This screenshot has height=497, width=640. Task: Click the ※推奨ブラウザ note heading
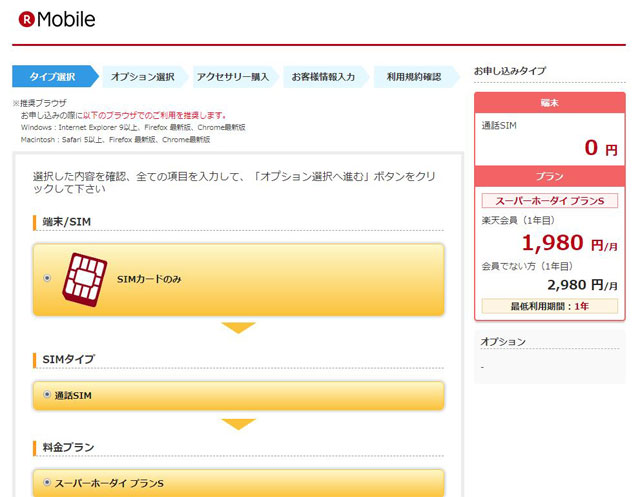(39, 103)
